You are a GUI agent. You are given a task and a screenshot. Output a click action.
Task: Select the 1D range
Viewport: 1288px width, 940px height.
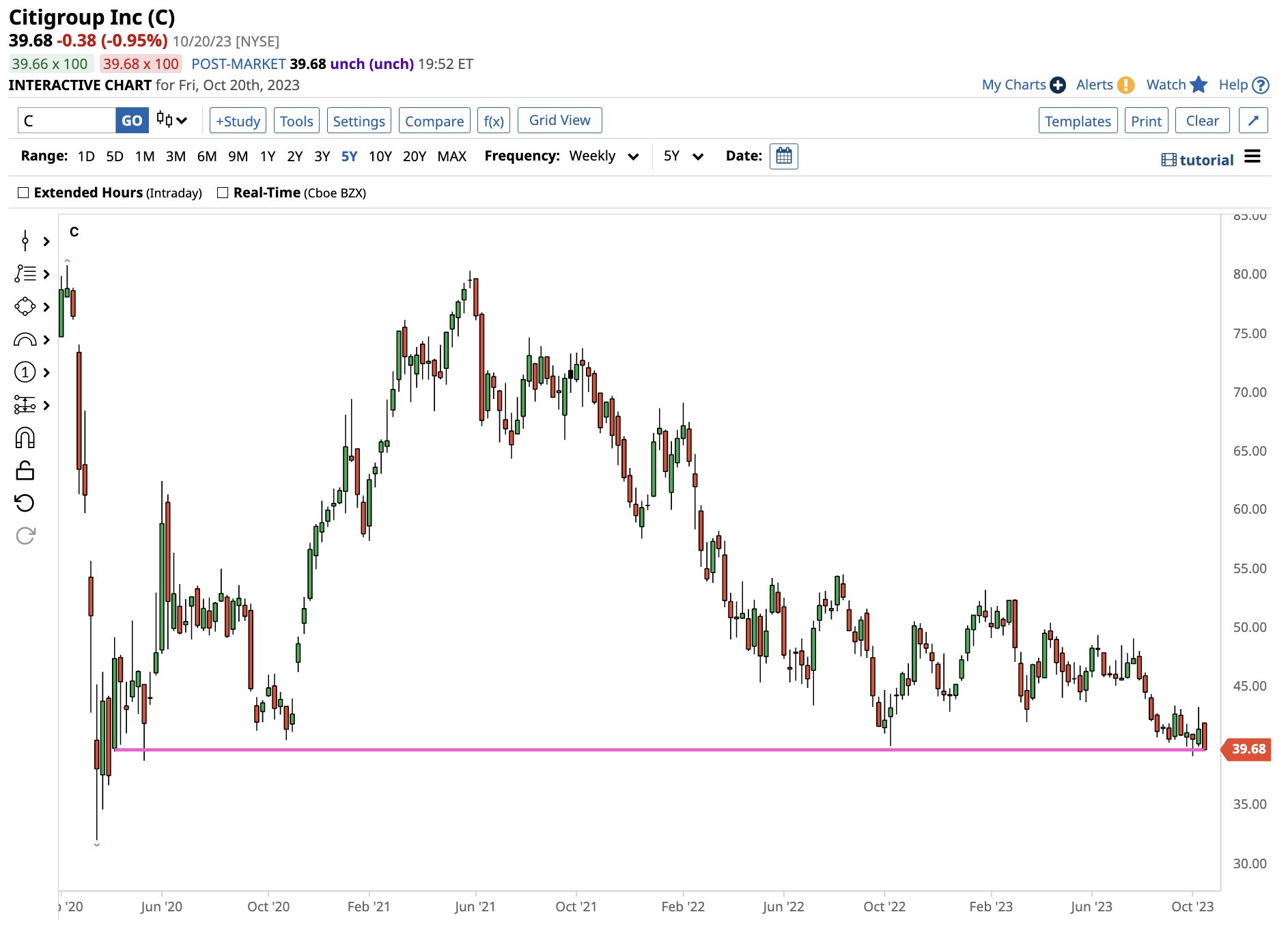coord(86,156)
